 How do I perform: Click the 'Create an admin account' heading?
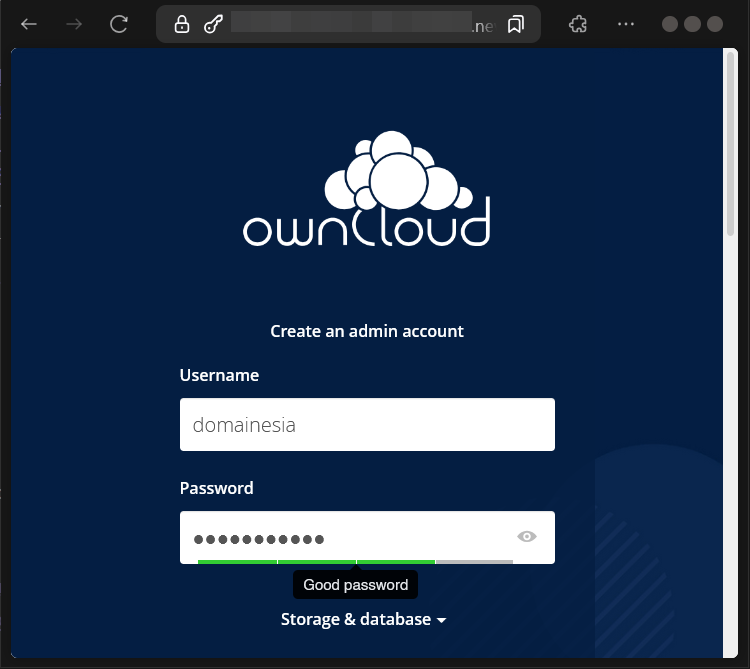367,331
